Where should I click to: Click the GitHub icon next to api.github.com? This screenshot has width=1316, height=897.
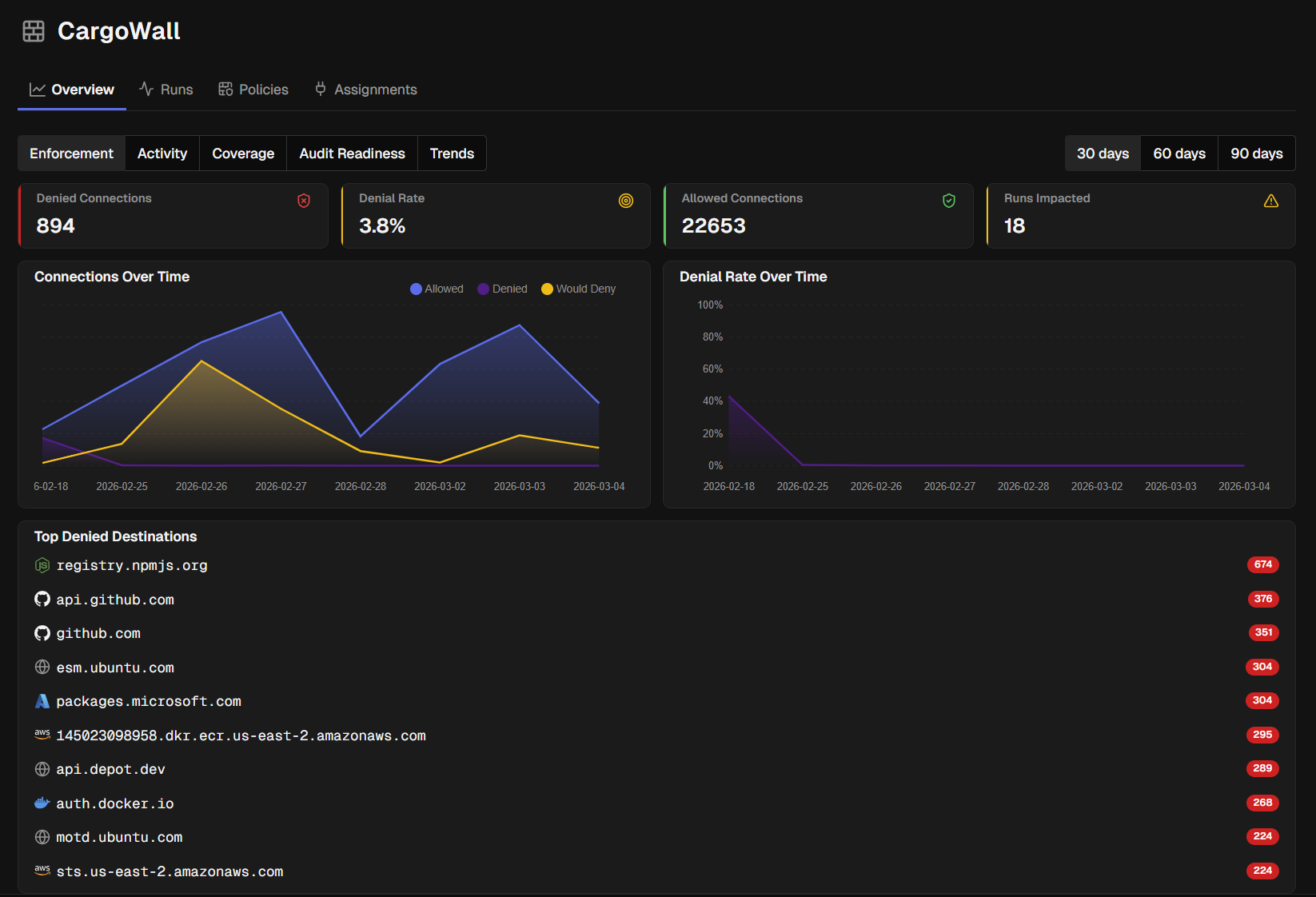point(42,599)
